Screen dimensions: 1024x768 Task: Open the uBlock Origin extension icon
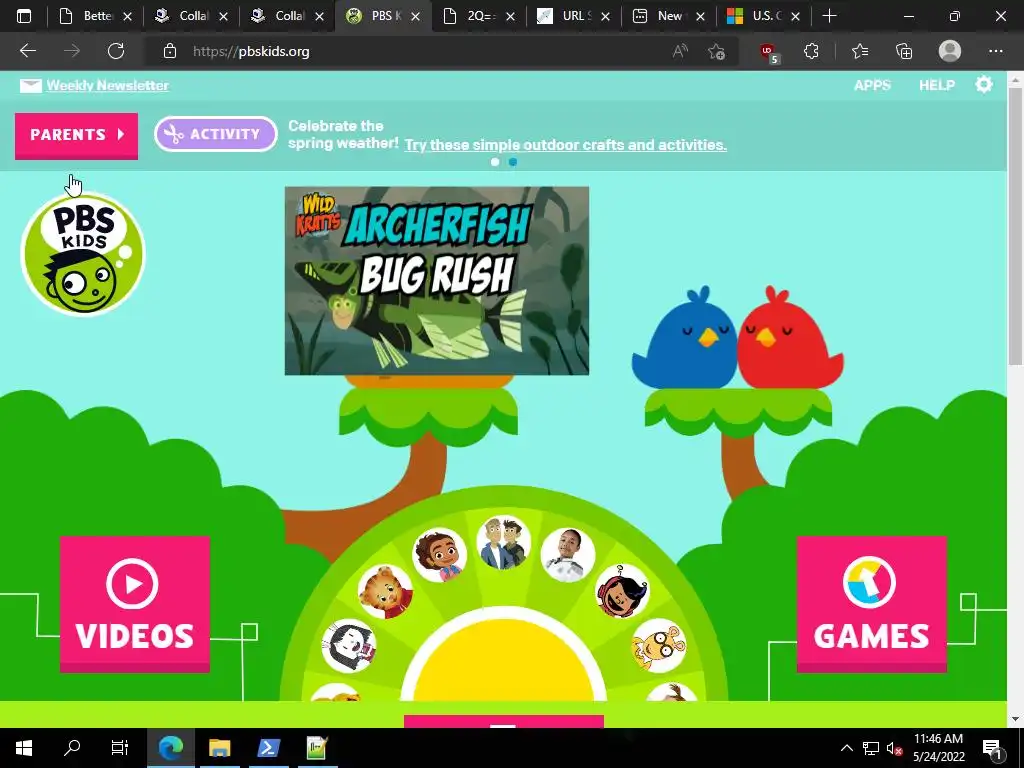point(769,52)
